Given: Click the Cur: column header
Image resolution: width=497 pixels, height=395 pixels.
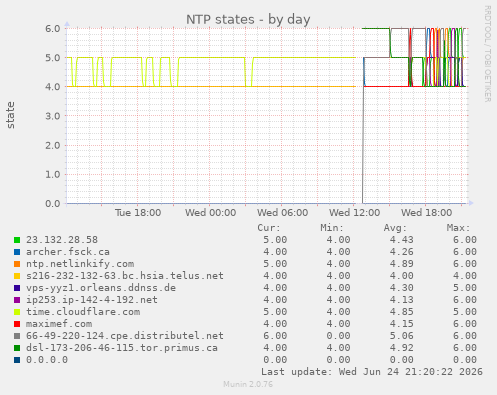Looking at the screenshot, I should pyautogui.click(x=269, y=228).
